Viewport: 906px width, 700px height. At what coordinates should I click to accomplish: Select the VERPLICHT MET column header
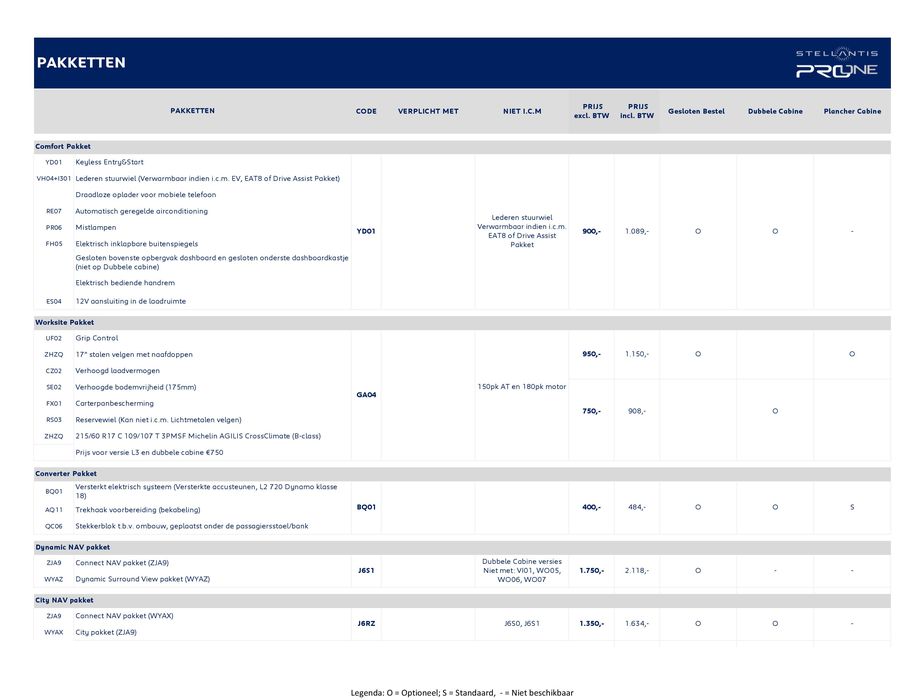click(x=428, y=111)
